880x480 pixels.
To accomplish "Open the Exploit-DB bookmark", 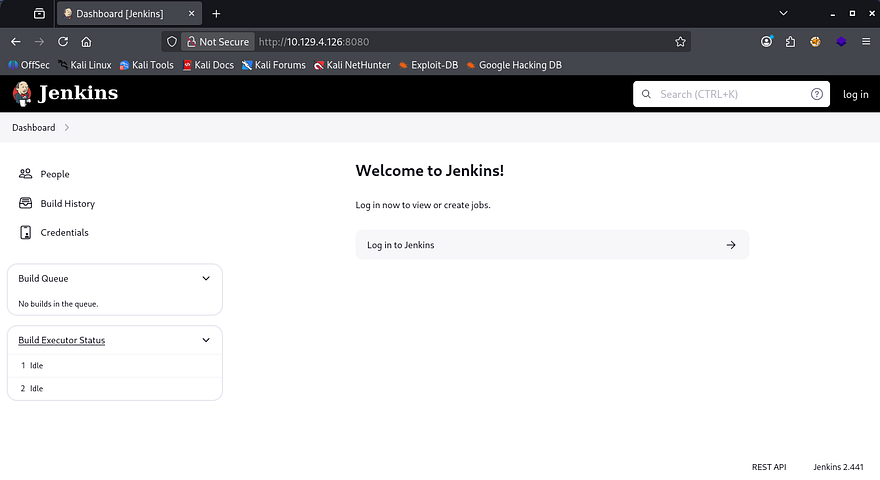I will (428, 65).
